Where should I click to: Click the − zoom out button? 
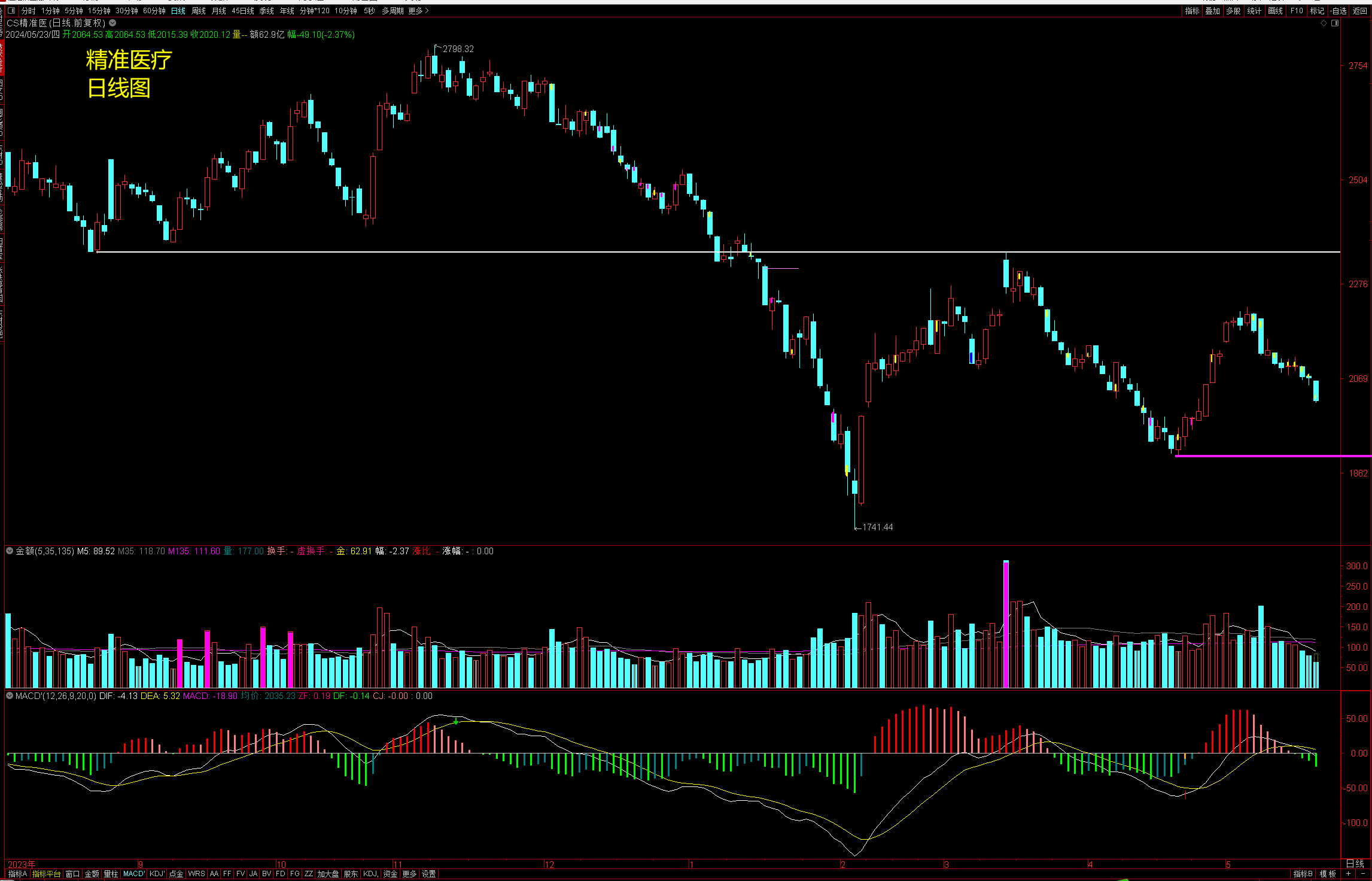pyautogui.click(x=1363, y=874)
